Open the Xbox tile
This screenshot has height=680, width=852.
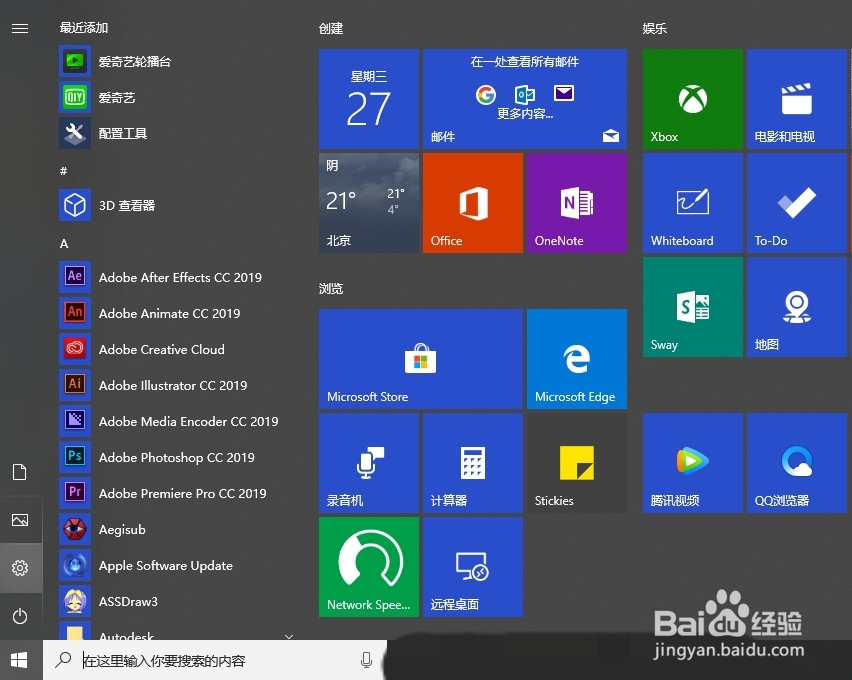692,99
